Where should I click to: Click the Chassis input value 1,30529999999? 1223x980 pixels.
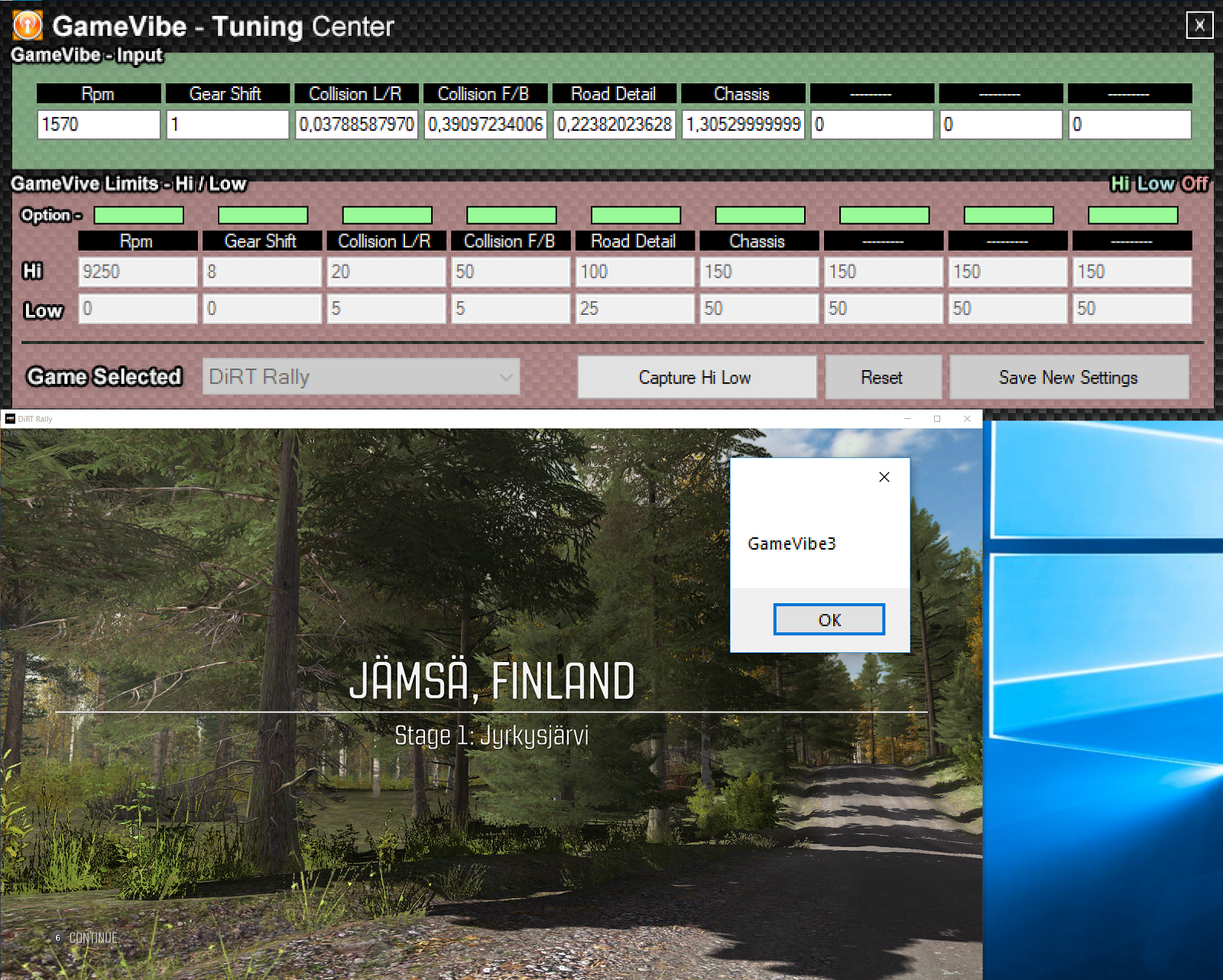tap(743, 125)
